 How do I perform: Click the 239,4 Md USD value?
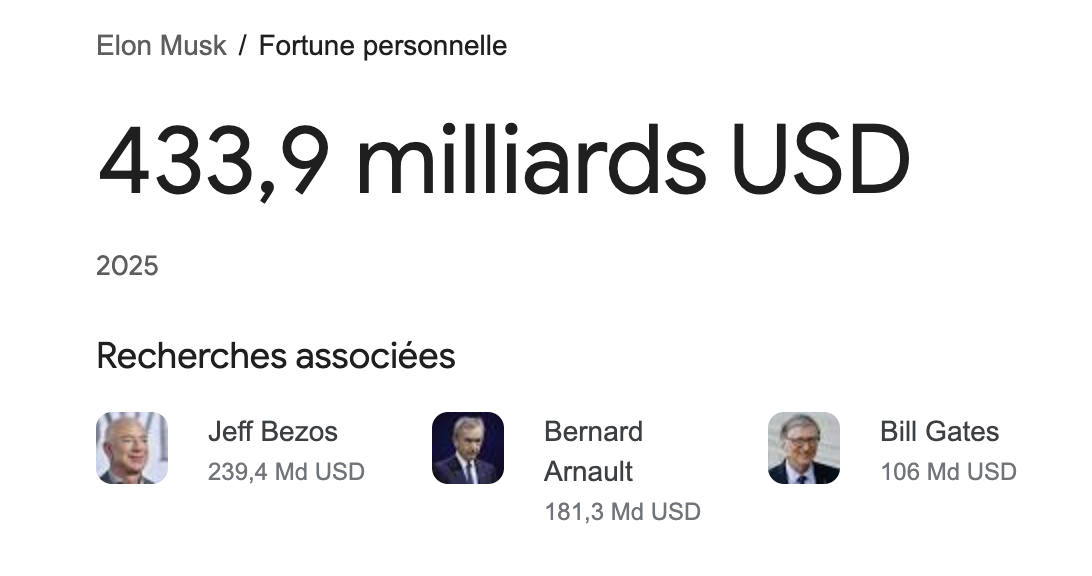click(x=286, y=472)
